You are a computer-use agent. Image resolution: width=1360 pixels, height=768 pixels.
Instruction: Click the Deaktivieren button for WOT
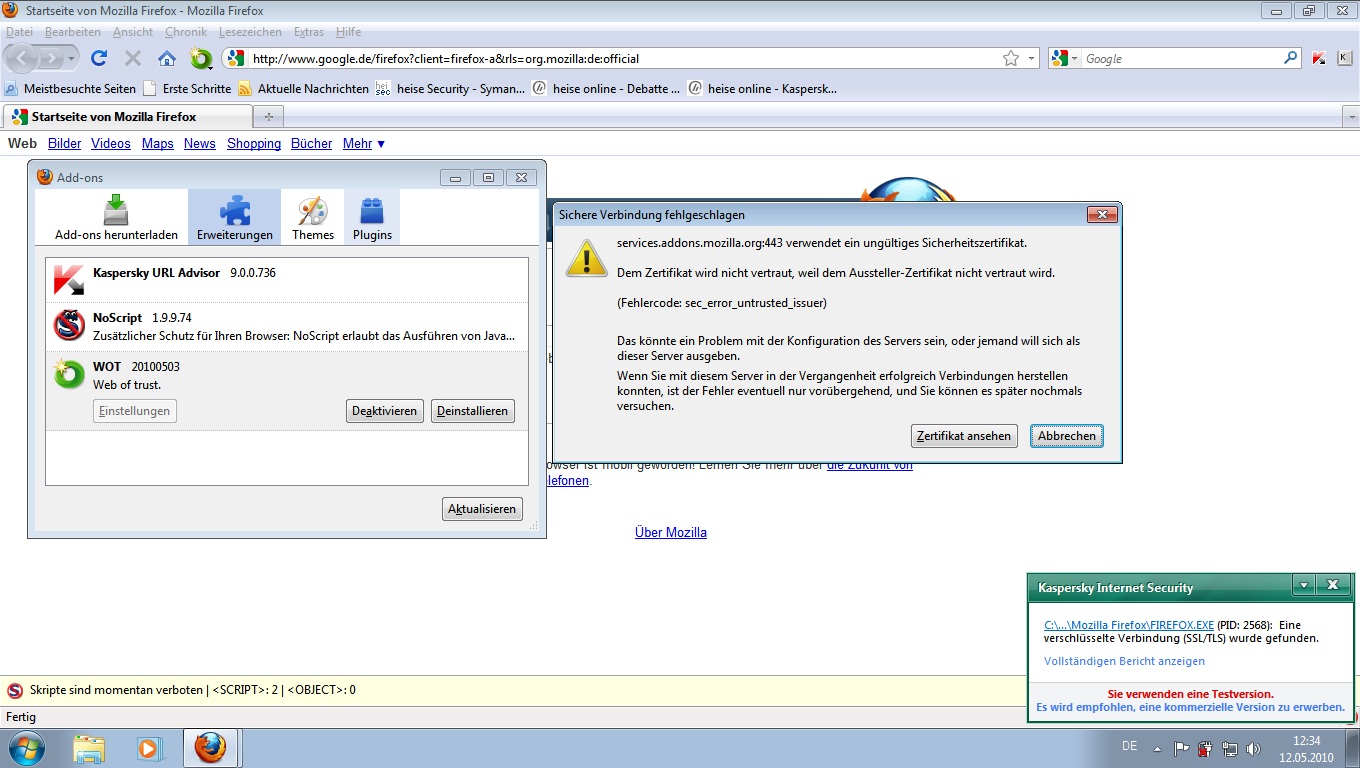(x=385, y=411)
